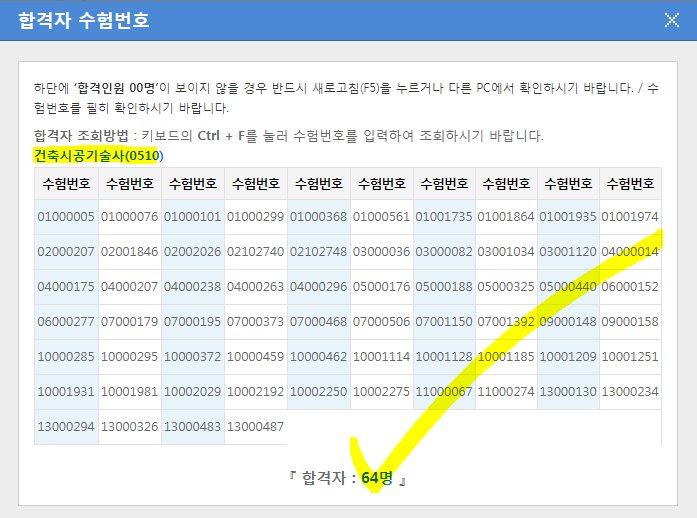Image resolution: width=697 pixels, height=518 pixels.
Task: Close the 합격자 수험번호 dialog
Action: [671, 20]
